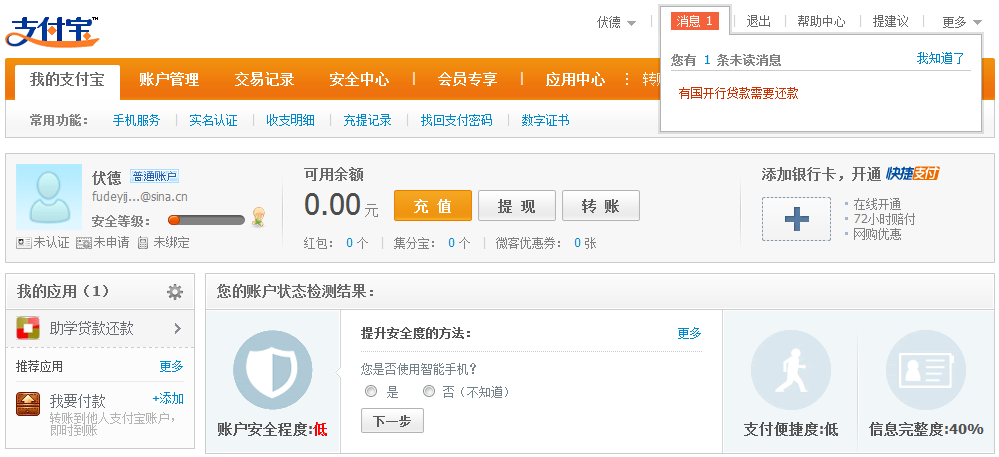Click the add bank card plus icon
Screen dimensions: 999x457
click(x=796, y=219)
